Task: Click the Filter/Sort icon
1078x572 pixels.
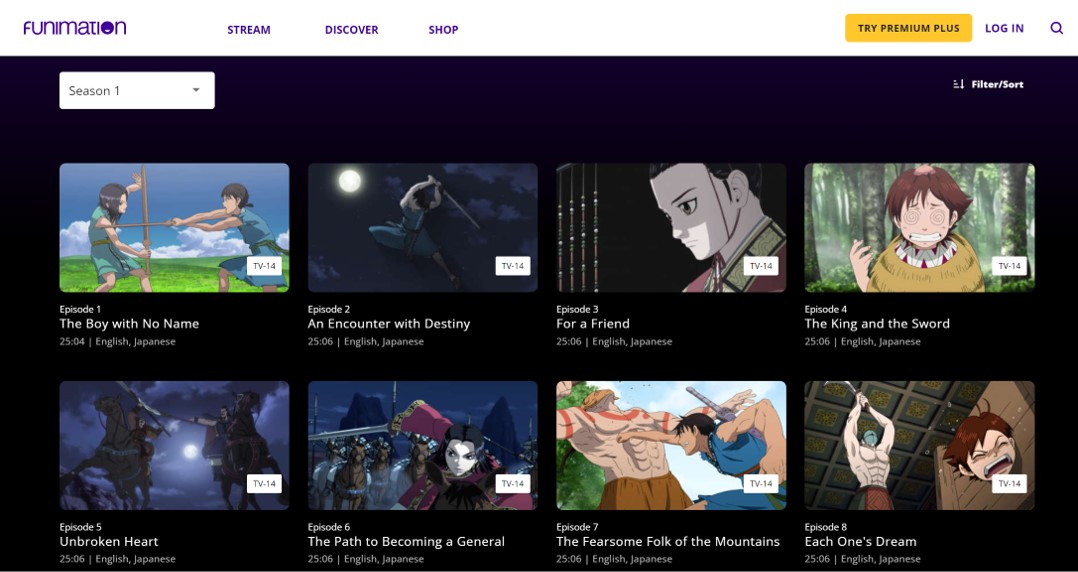Action: tap(958, 84)
